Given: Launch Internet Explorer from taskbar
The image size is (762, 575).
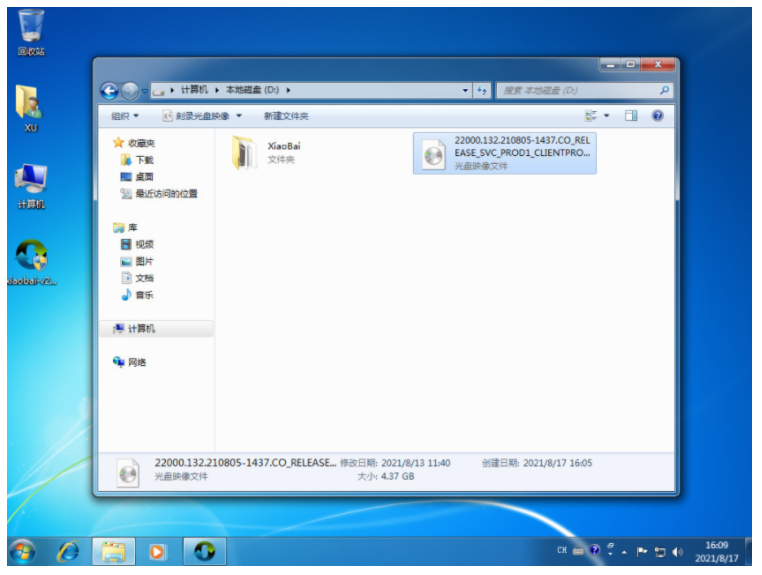Looking at the screenshot, I should (68, 551).
